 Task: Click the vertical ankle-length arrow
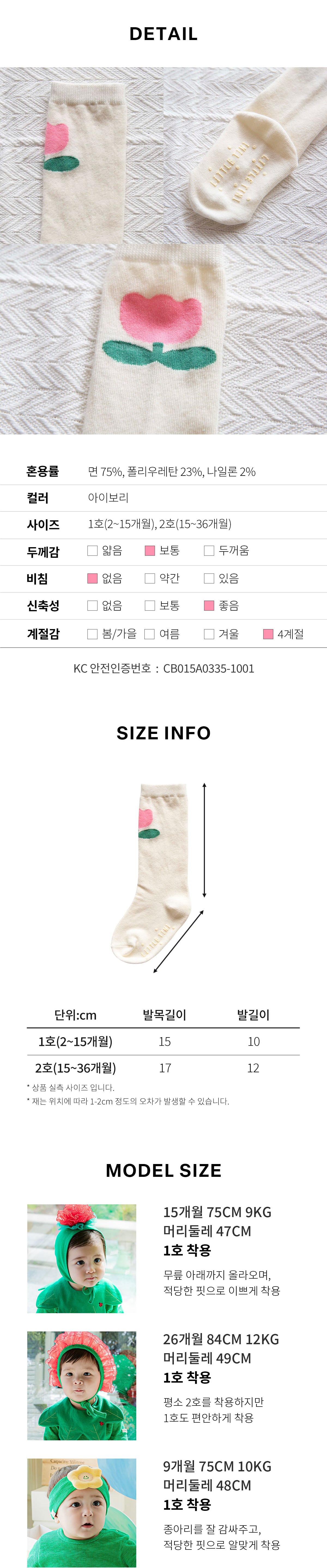(204, 840)
